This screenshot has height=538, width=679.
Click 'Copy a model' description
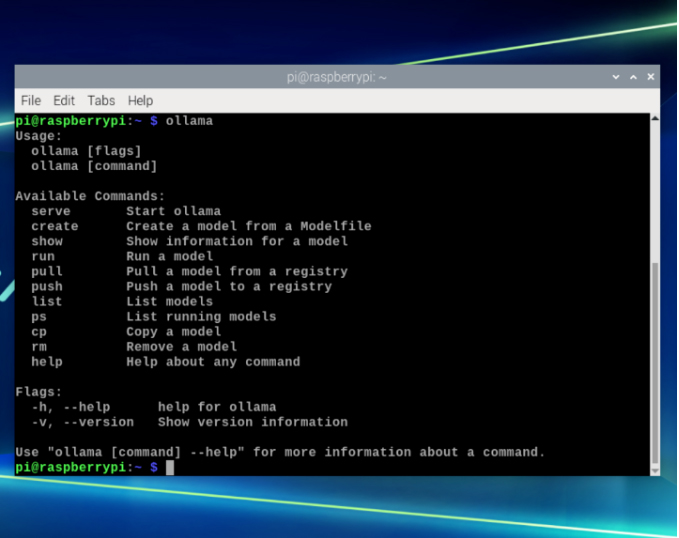click(x=174, y=332)
